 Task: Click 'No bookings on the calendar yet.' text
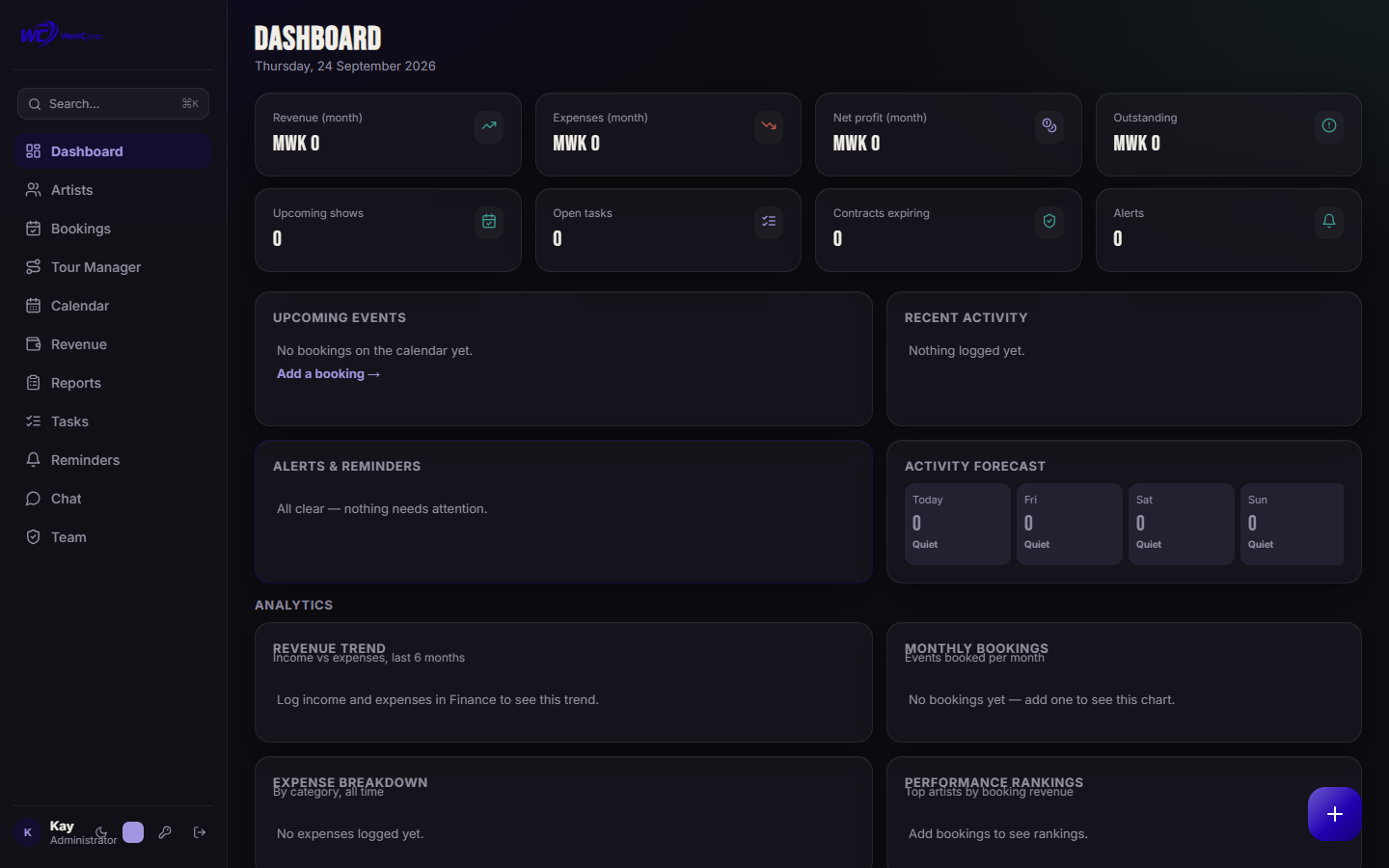(374, 351)
